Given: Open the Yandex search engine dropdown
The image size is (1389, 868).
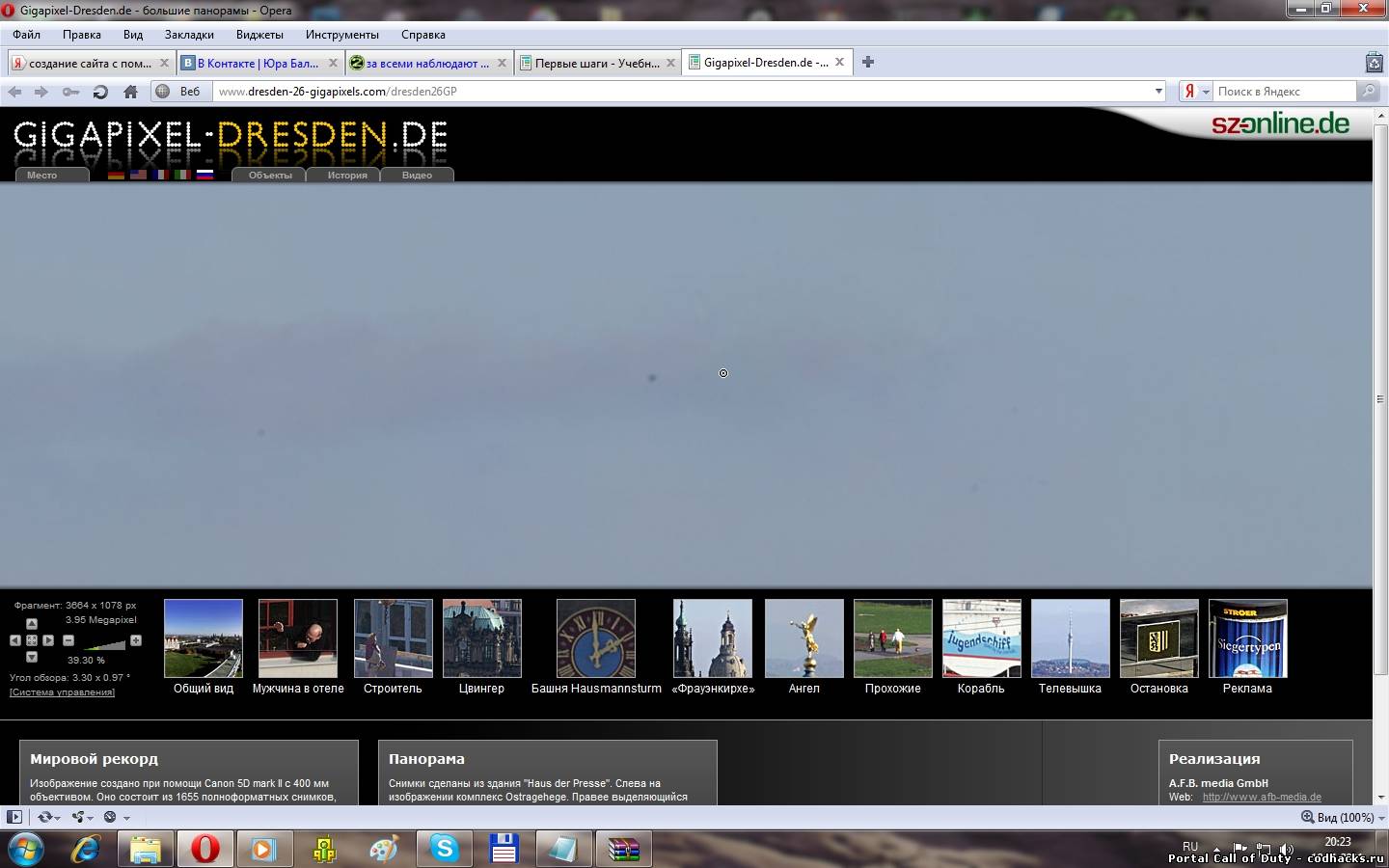Looking at the screenshot, I should 1196,92.
